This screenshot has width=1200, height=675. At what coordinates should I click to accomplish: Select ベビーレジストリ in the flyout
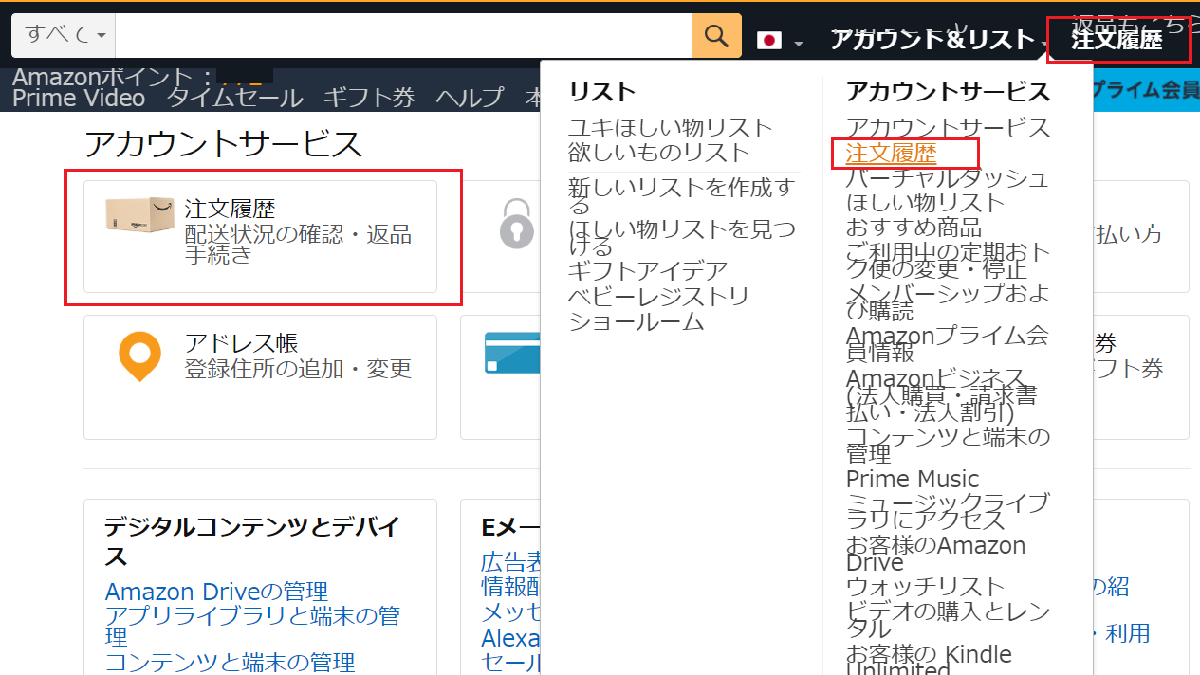(x=659, y=296)
